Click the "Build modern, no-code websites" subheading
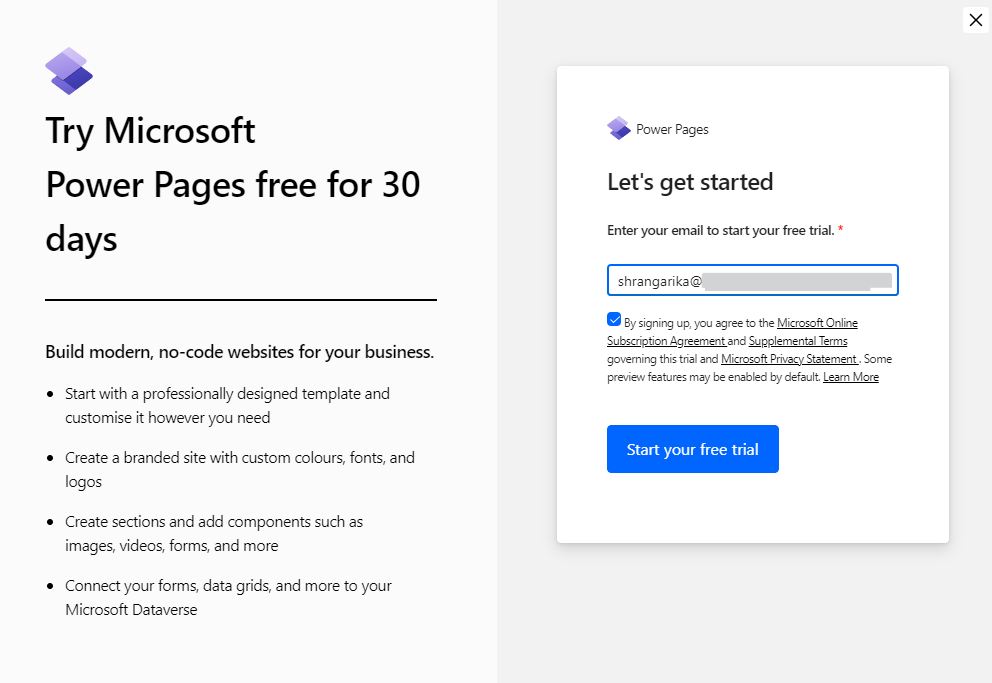This screenshot has height=683, width=992. point(239,352)
